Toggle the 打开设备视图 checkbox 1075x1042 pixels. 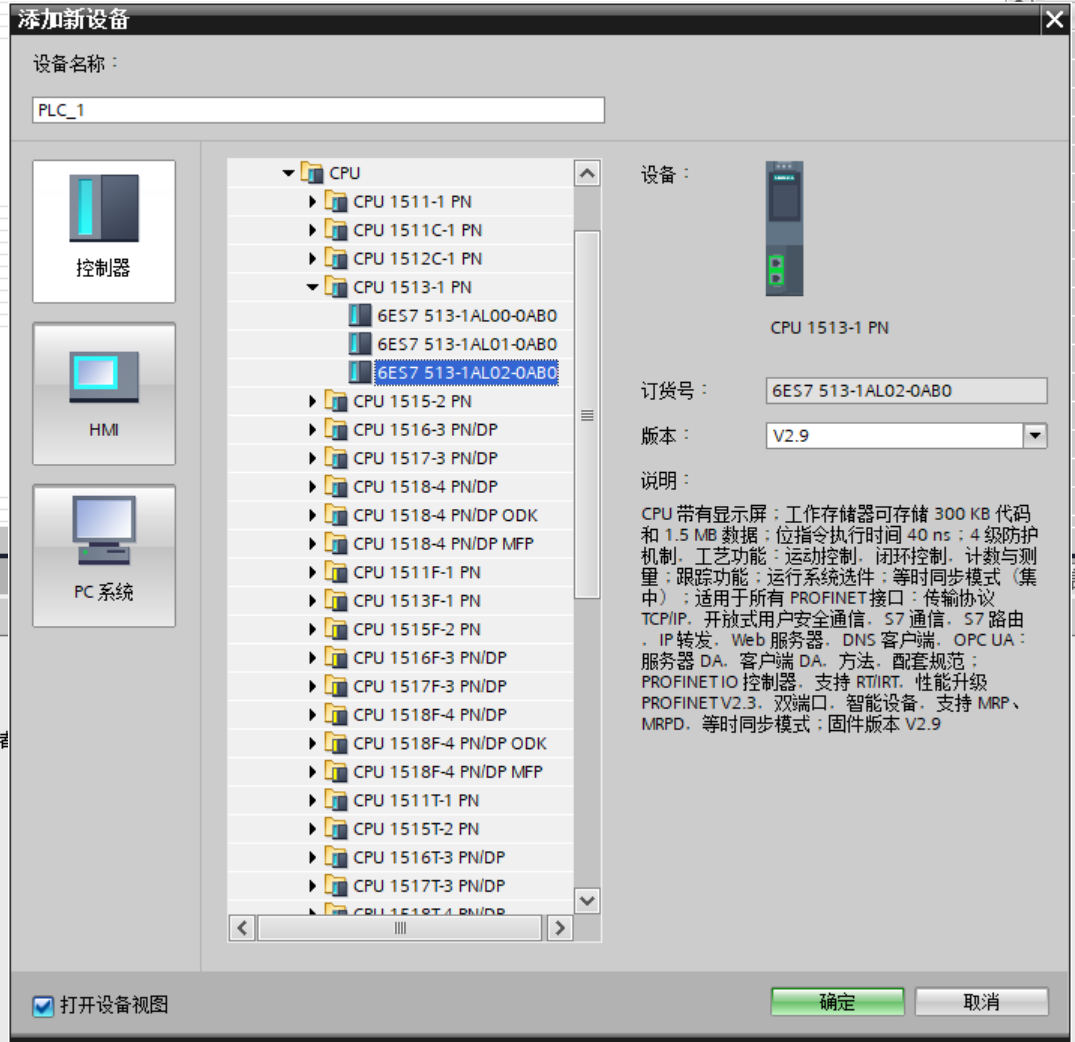(43, 1006)
